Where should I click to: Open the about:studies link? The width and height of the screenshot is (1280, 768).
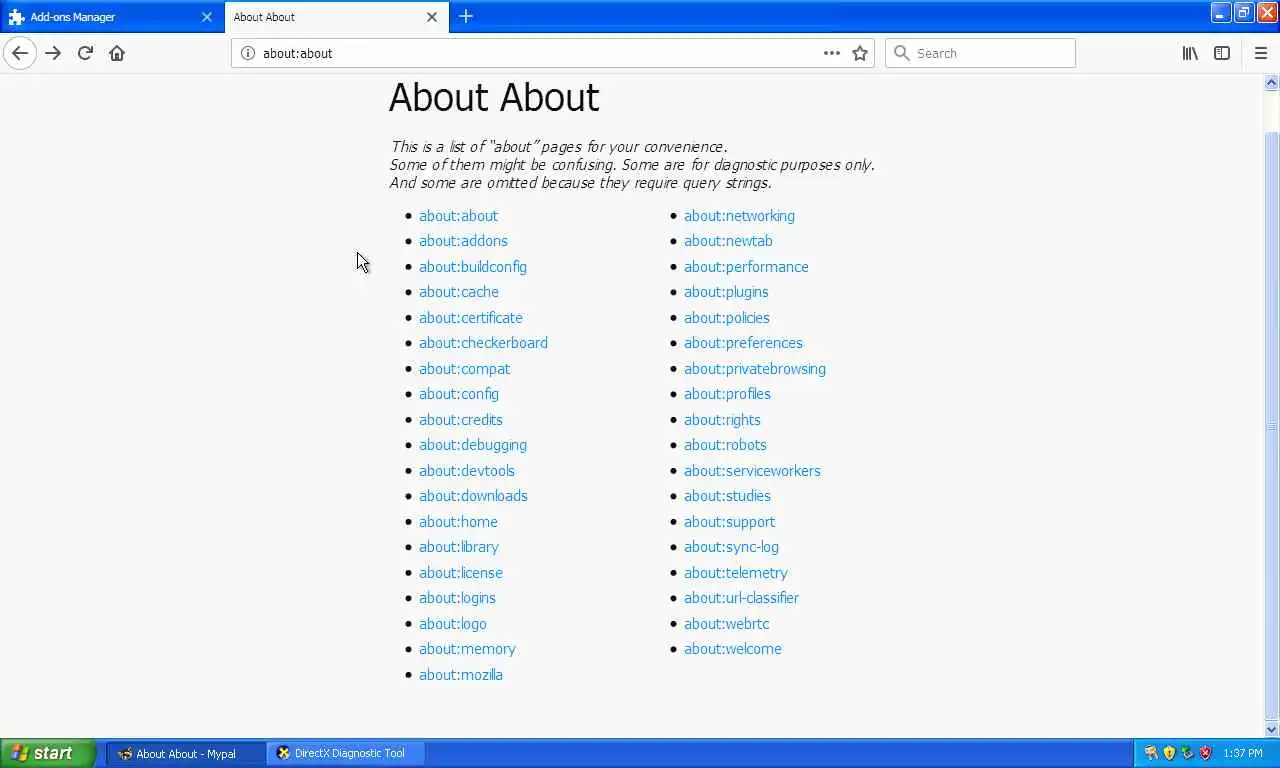coord(727,496)
